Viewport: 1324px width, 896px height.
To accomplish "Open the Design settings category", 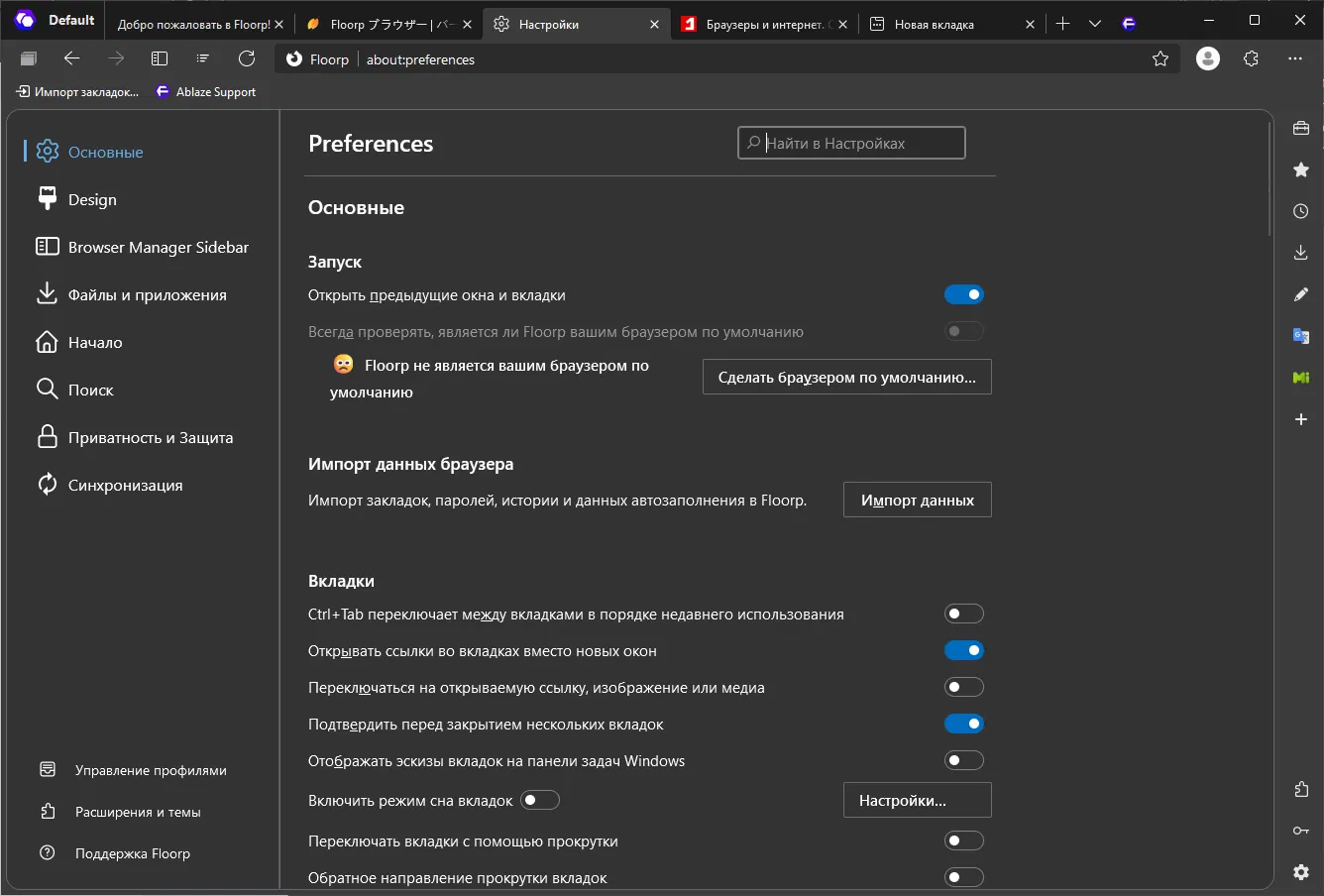I will (x=92, y=200).
